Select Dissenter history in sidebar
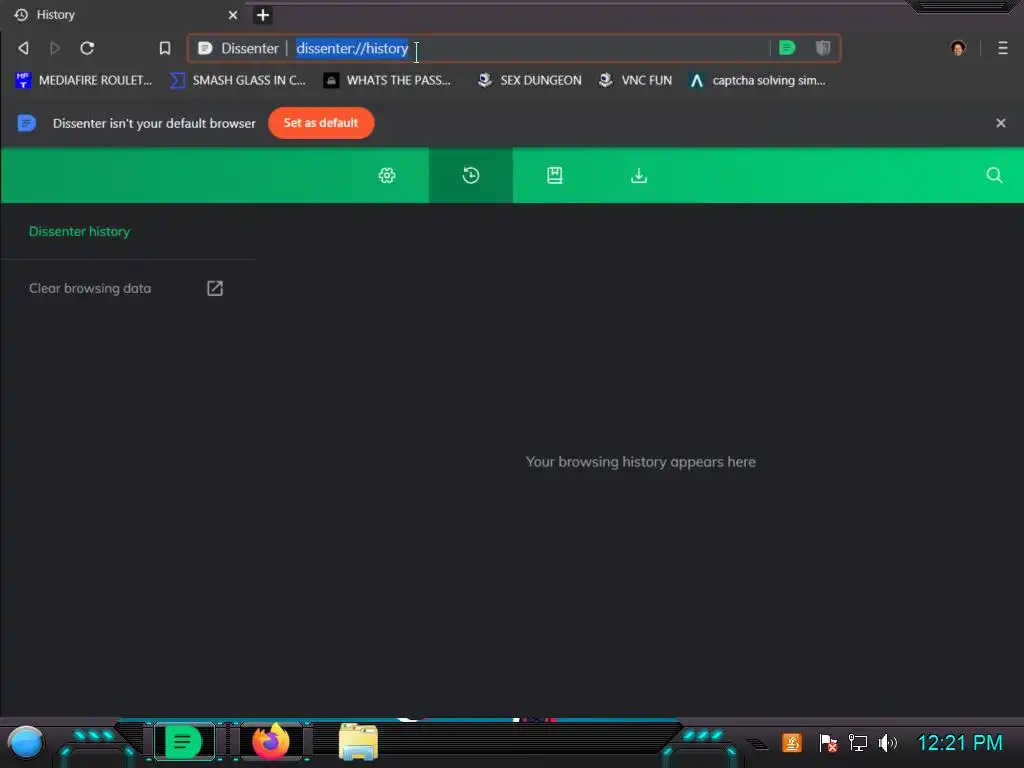This screenshot has width=1024, height=768. 80,231
